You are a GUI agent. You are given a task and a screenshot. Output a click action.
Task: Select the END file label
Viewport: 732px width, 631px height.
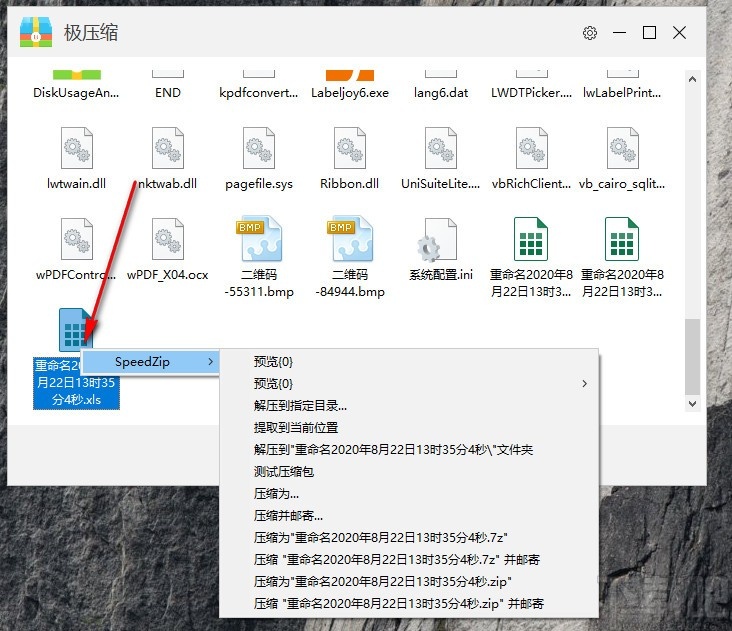point(168,93)
